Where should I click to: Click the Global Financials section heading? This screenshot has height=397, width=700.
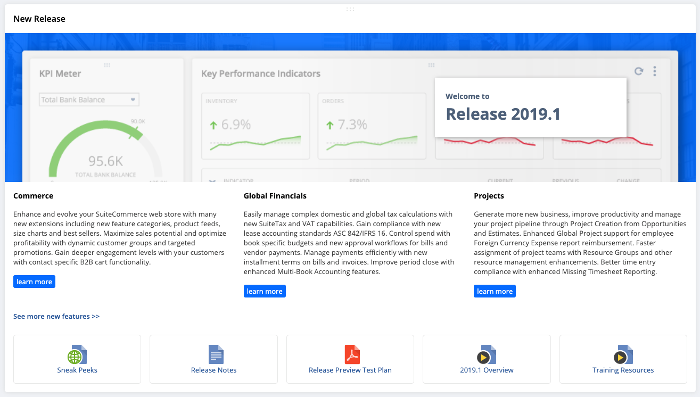[x=275, y=196]
